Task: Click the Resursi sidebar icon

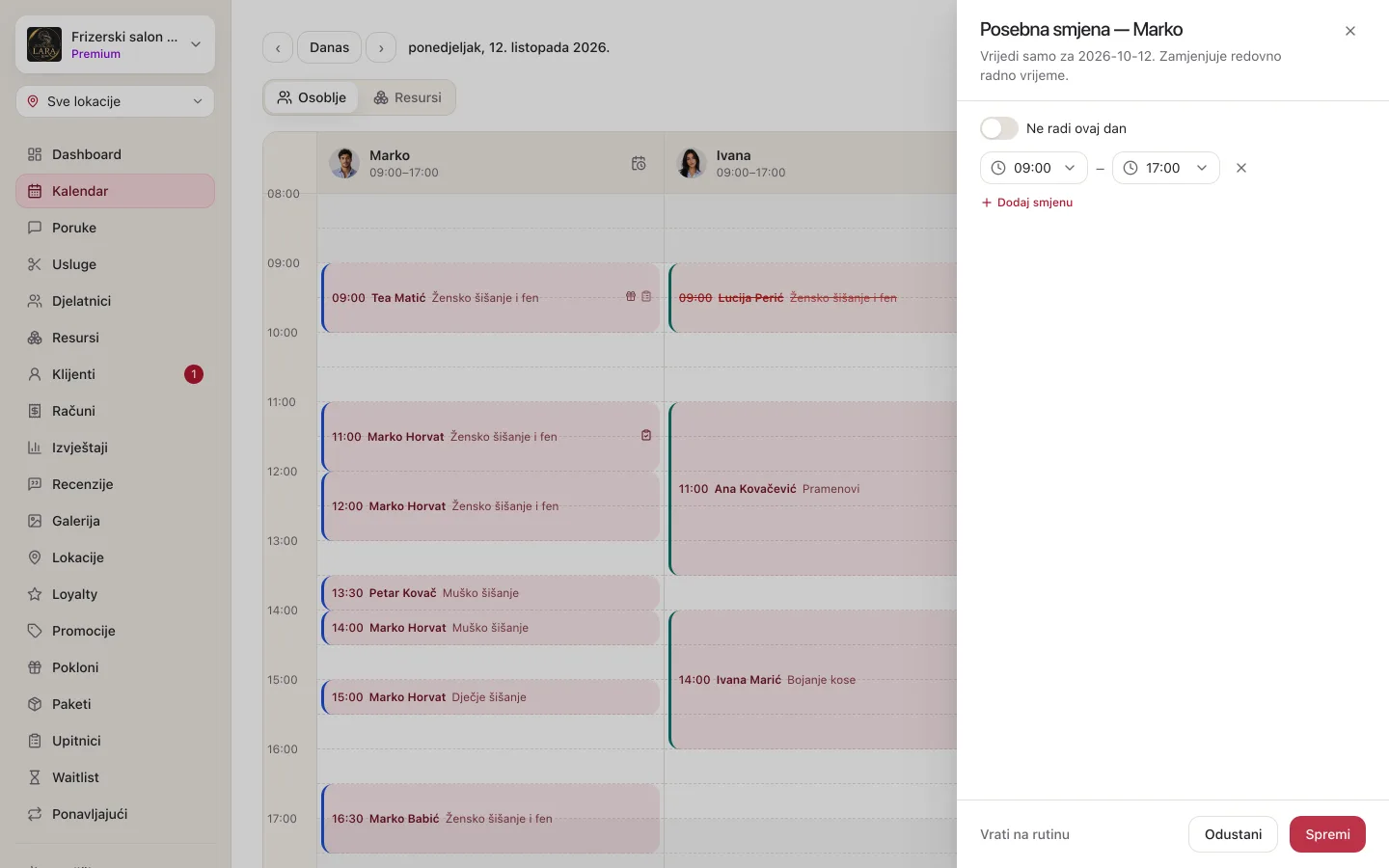Action: [x=35, y=338]
